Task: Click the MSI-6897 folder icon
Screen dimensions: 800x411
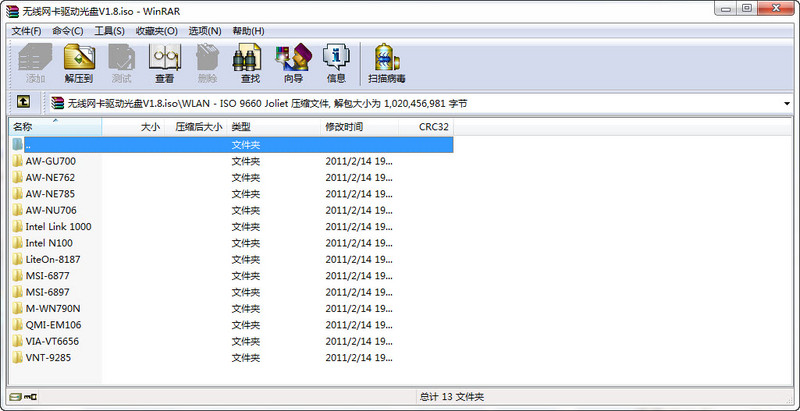Action: [18, 292]
